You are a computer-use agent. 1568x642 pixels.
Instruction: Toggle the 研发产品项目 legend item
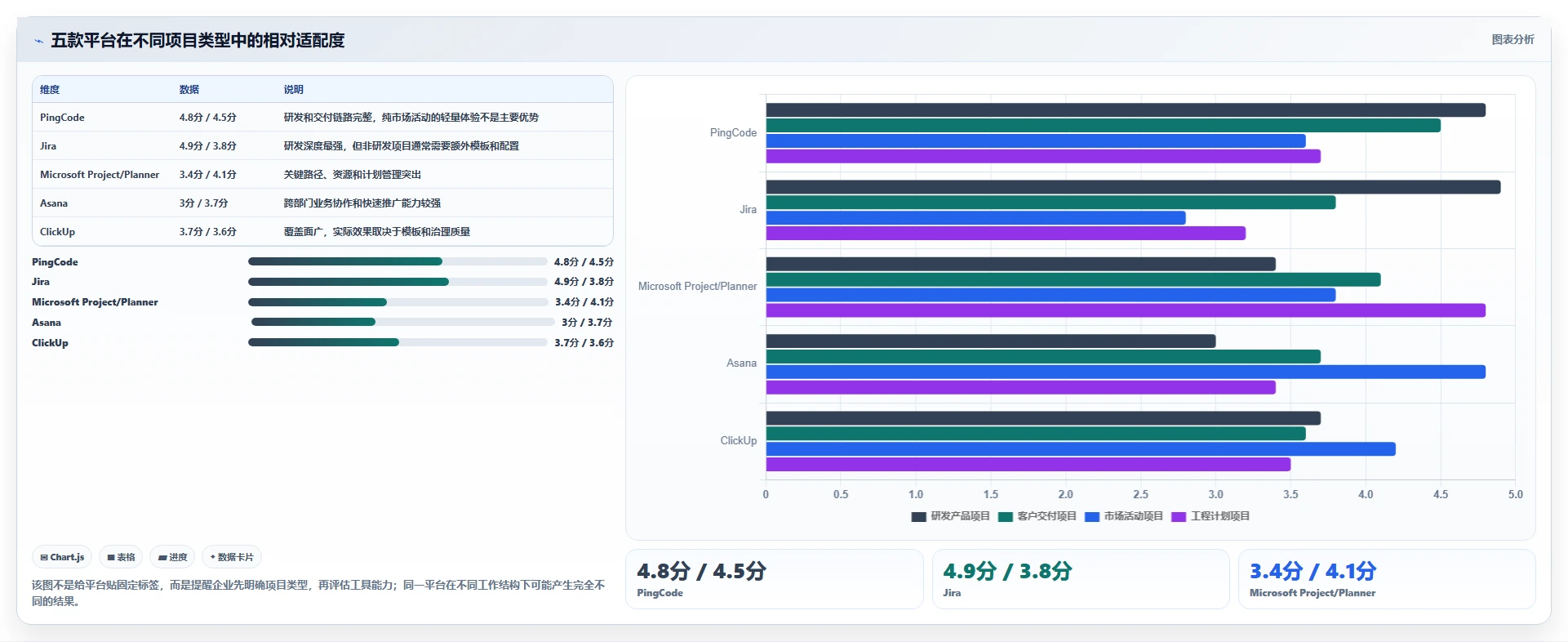click(x=950, y=516)
